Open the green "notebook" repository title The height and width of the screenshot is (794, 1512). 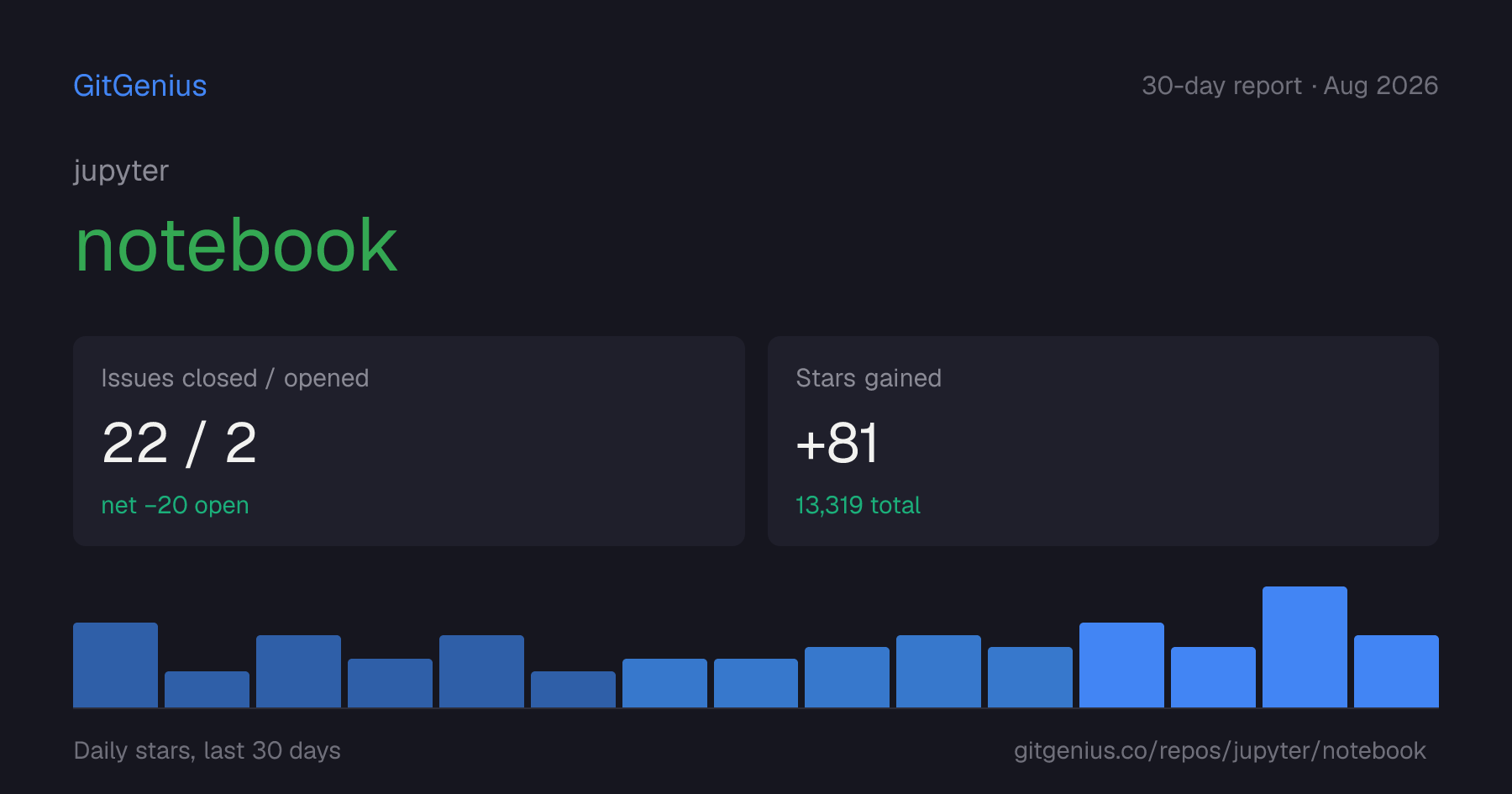point(236,245)
